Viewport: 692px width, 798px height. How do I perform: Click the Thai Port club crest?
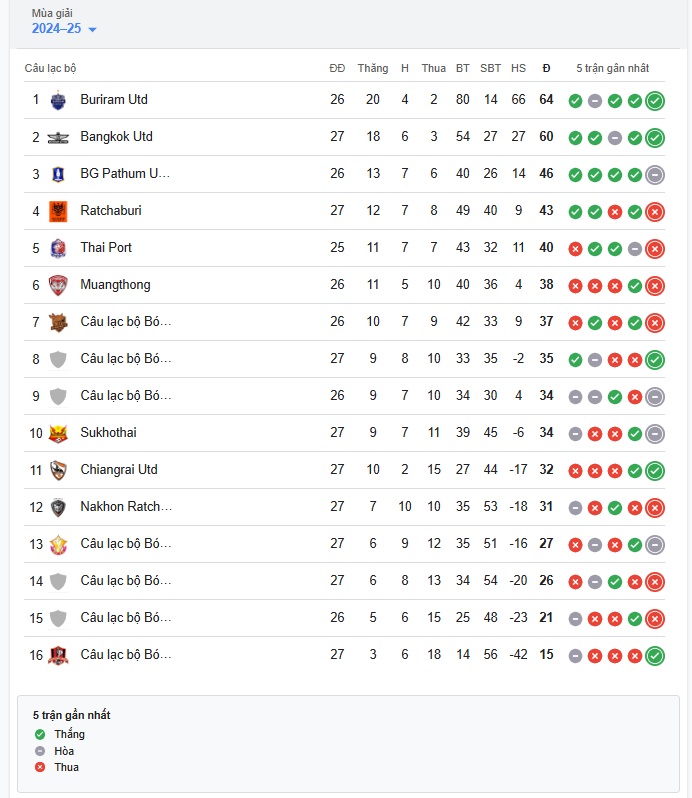(58, 248)
